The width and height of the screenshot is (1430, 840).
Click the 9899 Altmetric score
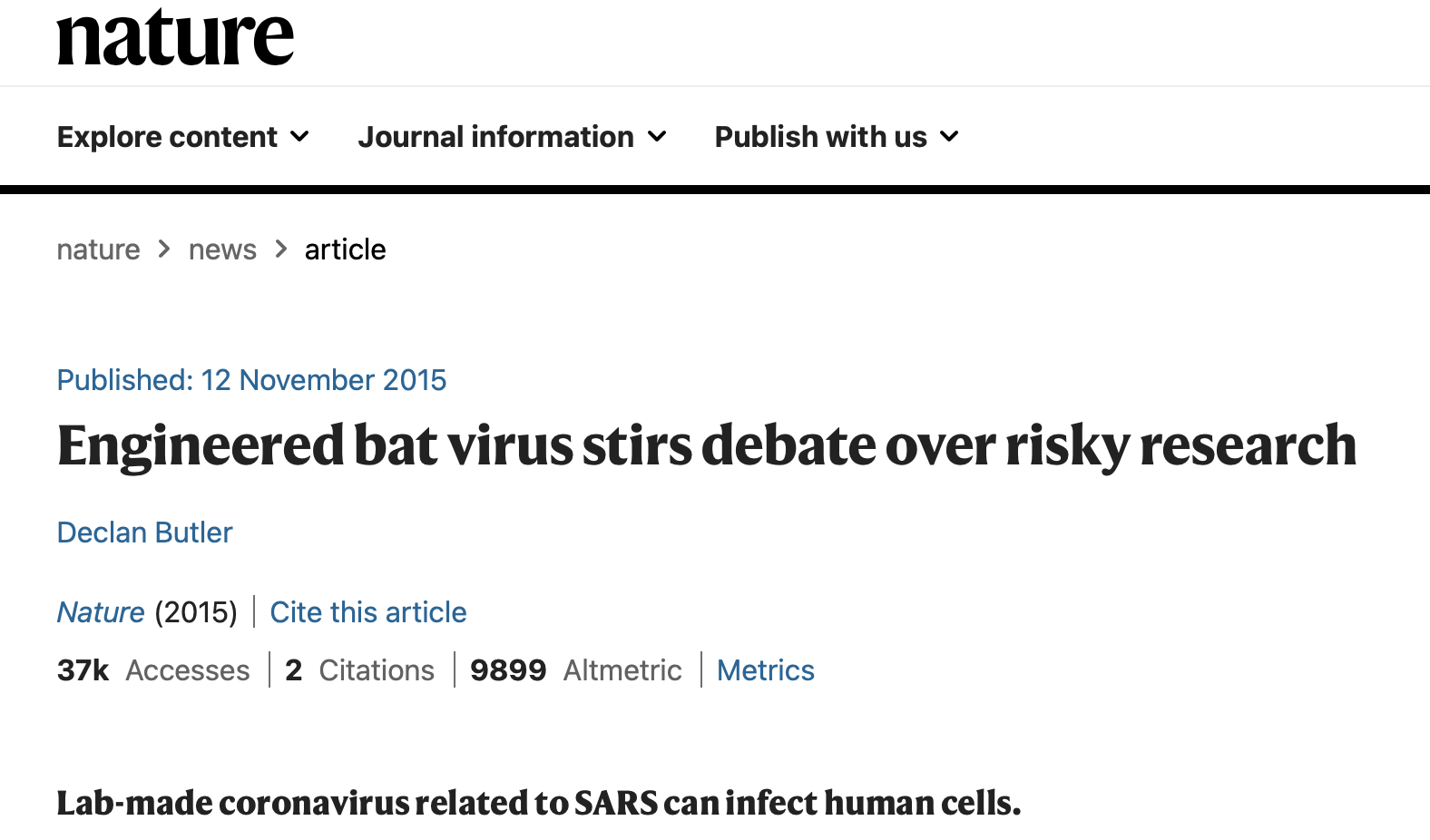(x=575, y=670)
